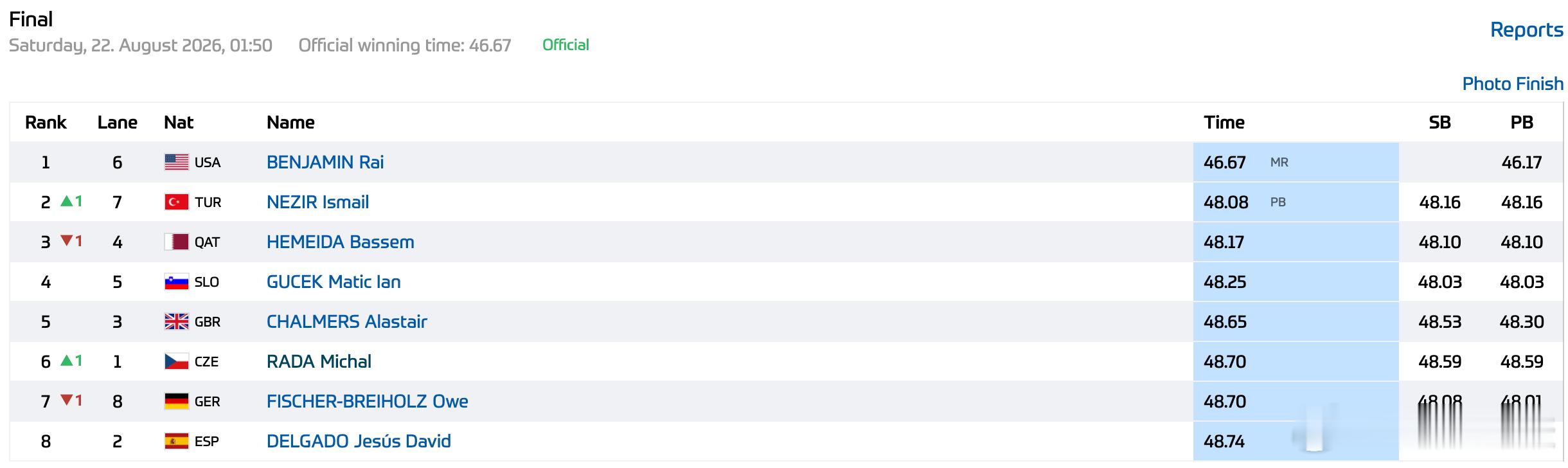Click the German flag icon
Image resolution: width=1568 pixels, height=468 pixels.
click(176, 401)
